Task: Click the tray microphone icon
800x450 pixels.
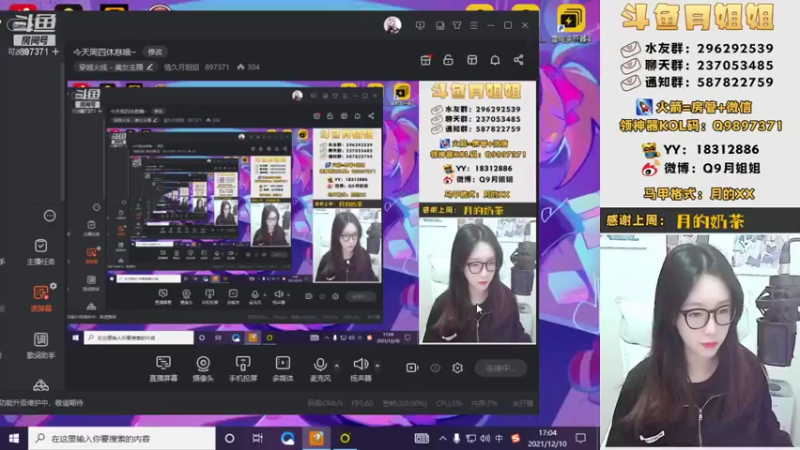Action: click(456, 438)
